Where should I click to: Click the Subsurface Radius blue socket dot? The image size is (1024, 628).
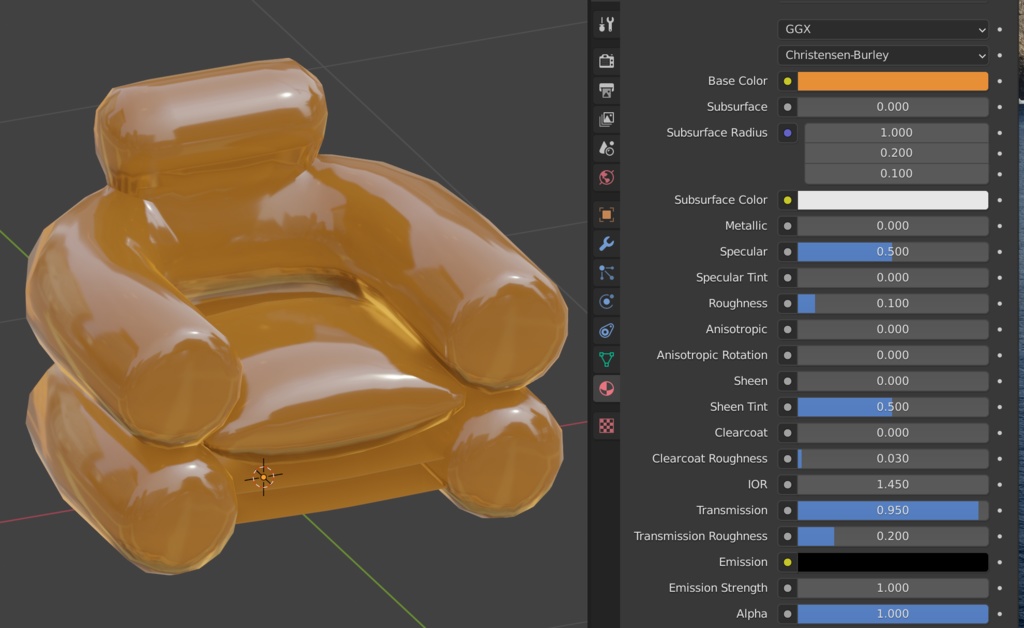[x=788, y=133]
